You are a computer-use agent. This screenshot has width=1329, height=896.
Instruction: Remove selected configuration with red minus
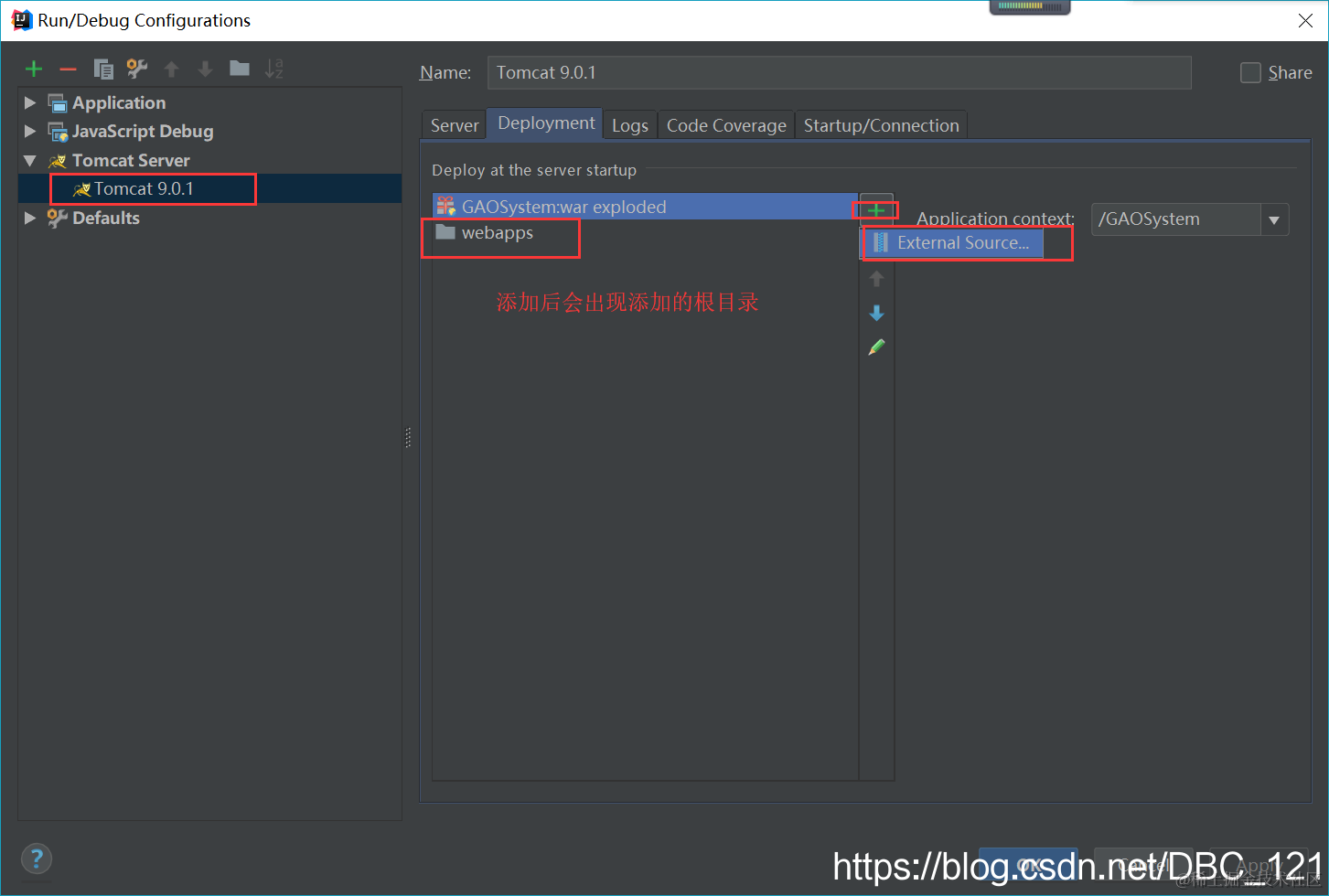68,69
